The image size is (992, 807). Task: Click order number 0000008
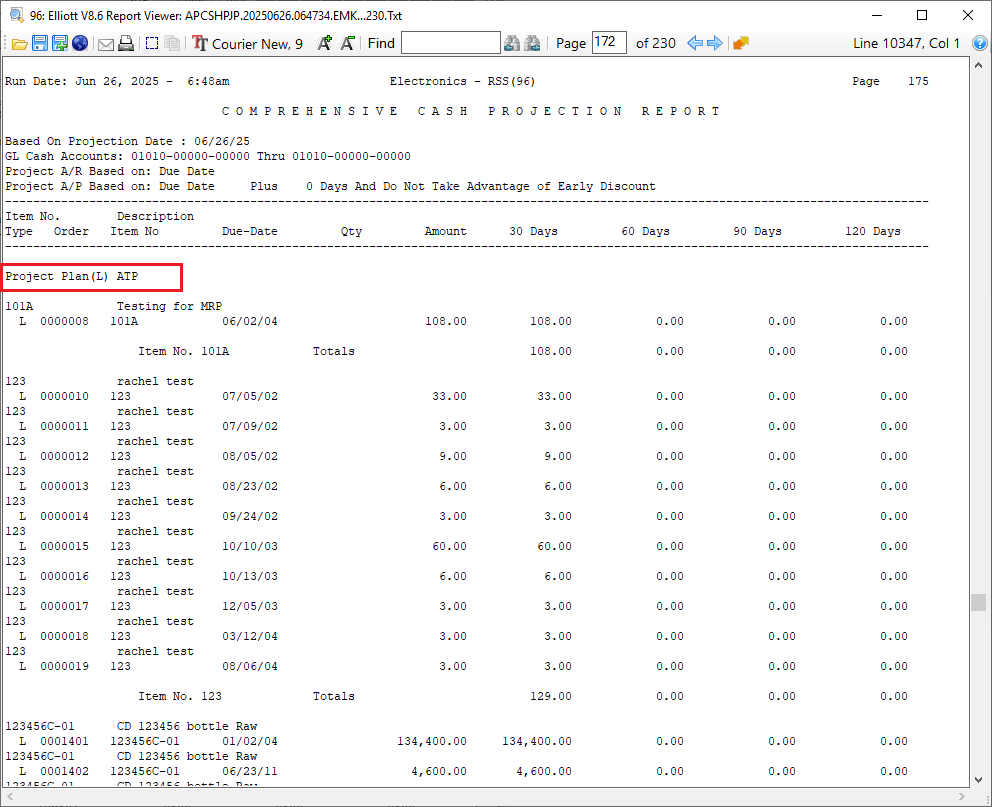tap(65, 321)
